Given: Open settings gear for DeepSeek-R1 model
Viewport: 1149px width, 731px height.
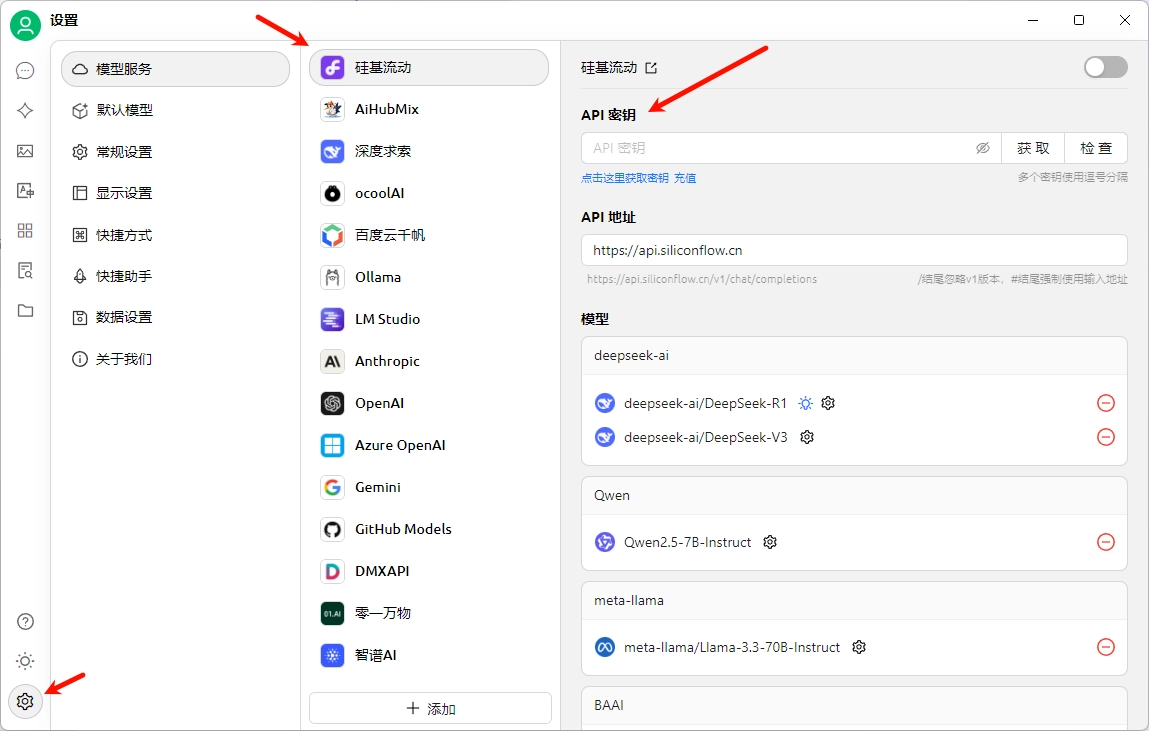Looking at the screenshot, I should [828, 403].
